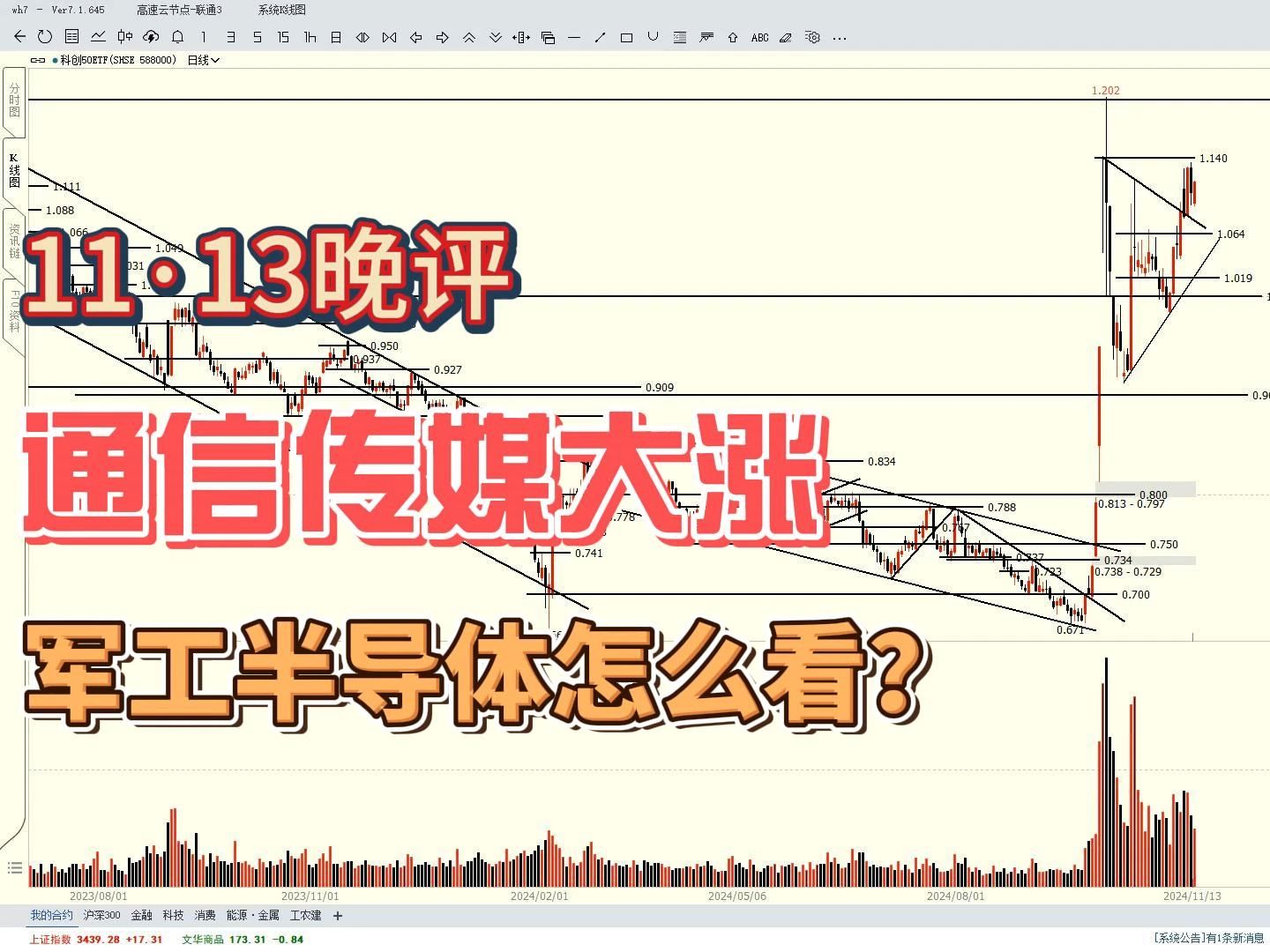Image resolution: width=1270 pixels, height=952 pixels.
Task: Click the 1.140 price label
Action: 1214,159
